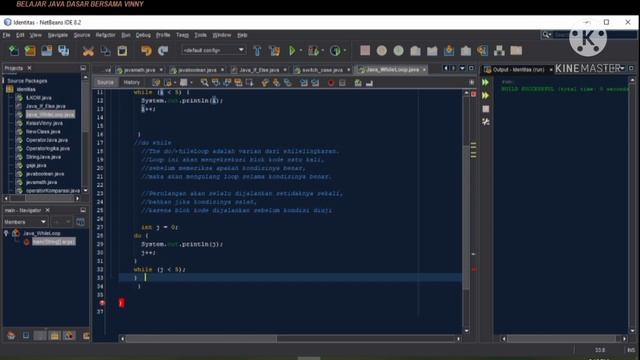Screen dimensions: 640x360
Task: Click the Copy toolbar icon
Action: 105,51
